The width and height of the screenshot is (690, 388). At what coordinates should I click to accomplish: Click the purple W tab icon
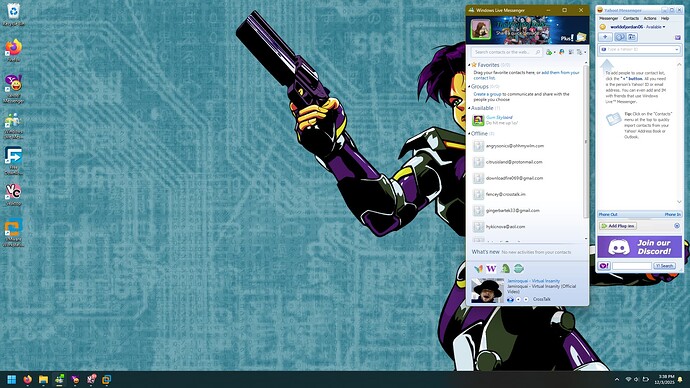(x=492, y=268)
